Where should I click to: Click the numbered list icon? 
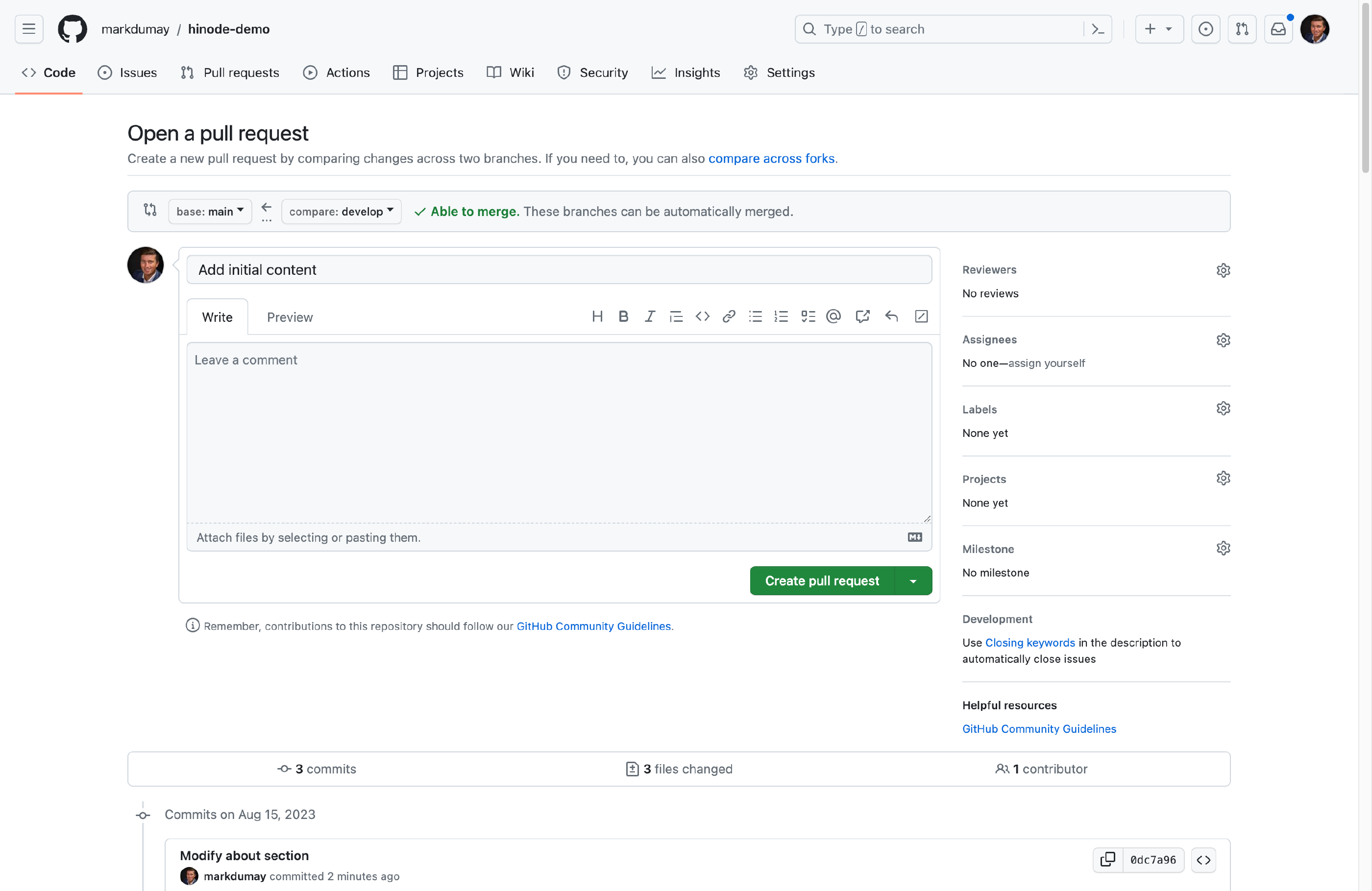[781, 316]
